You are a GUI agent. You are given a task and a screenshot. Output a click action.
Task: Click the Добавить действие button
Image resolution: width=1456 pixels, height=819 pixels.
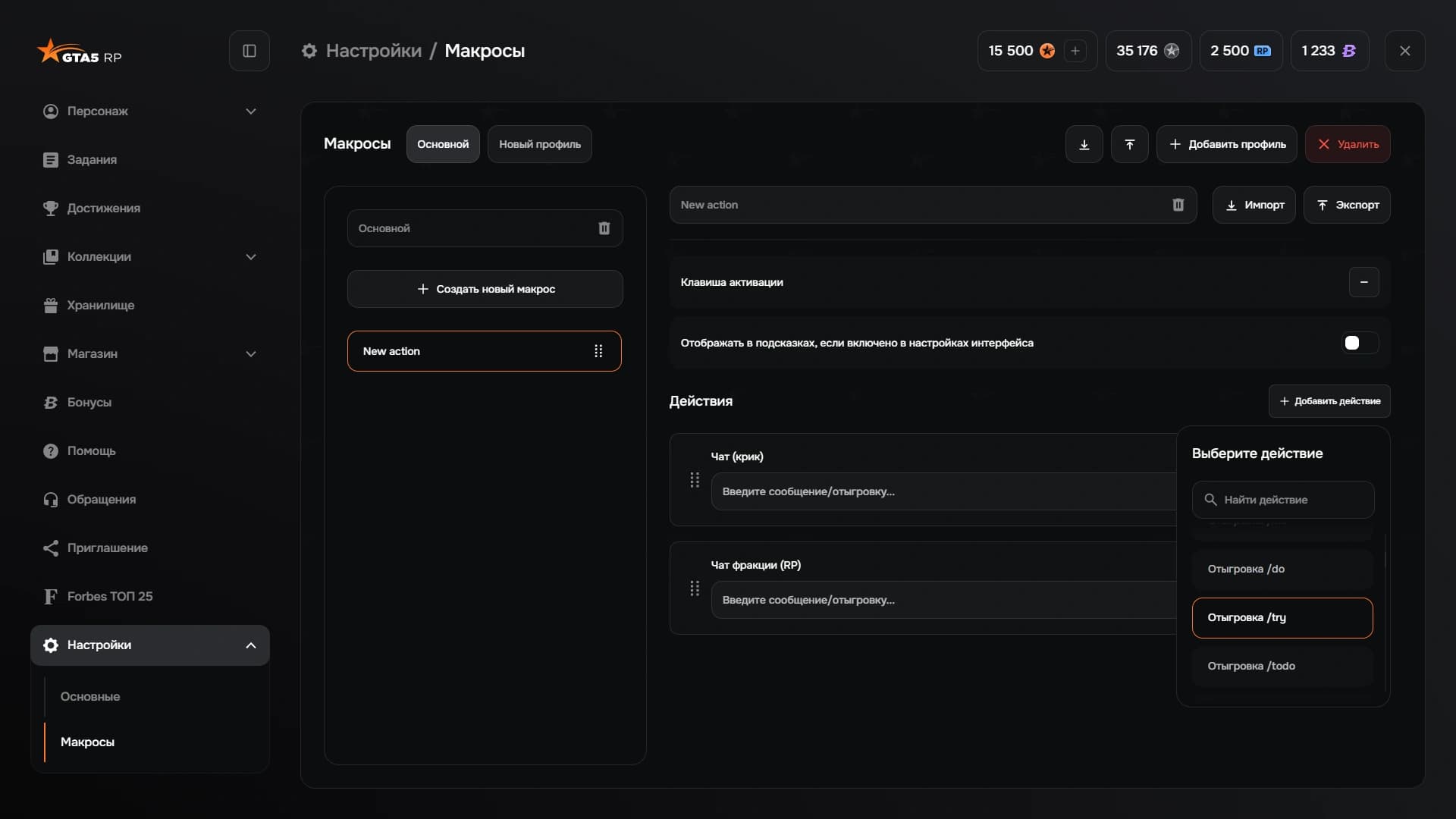pos(1329,401)
